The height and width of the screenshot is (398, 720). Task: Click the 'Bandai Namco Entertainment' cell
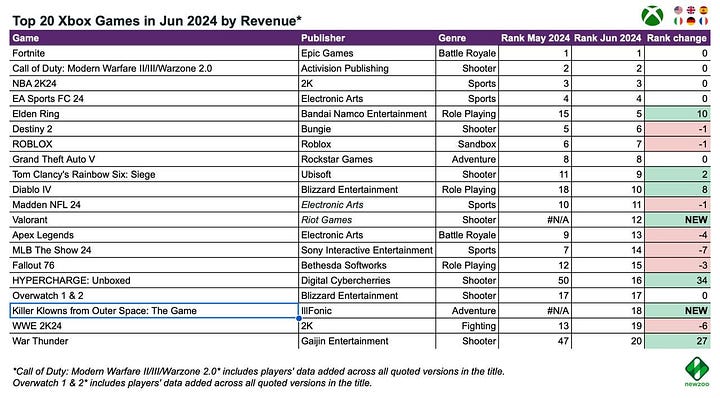point(367,114)
